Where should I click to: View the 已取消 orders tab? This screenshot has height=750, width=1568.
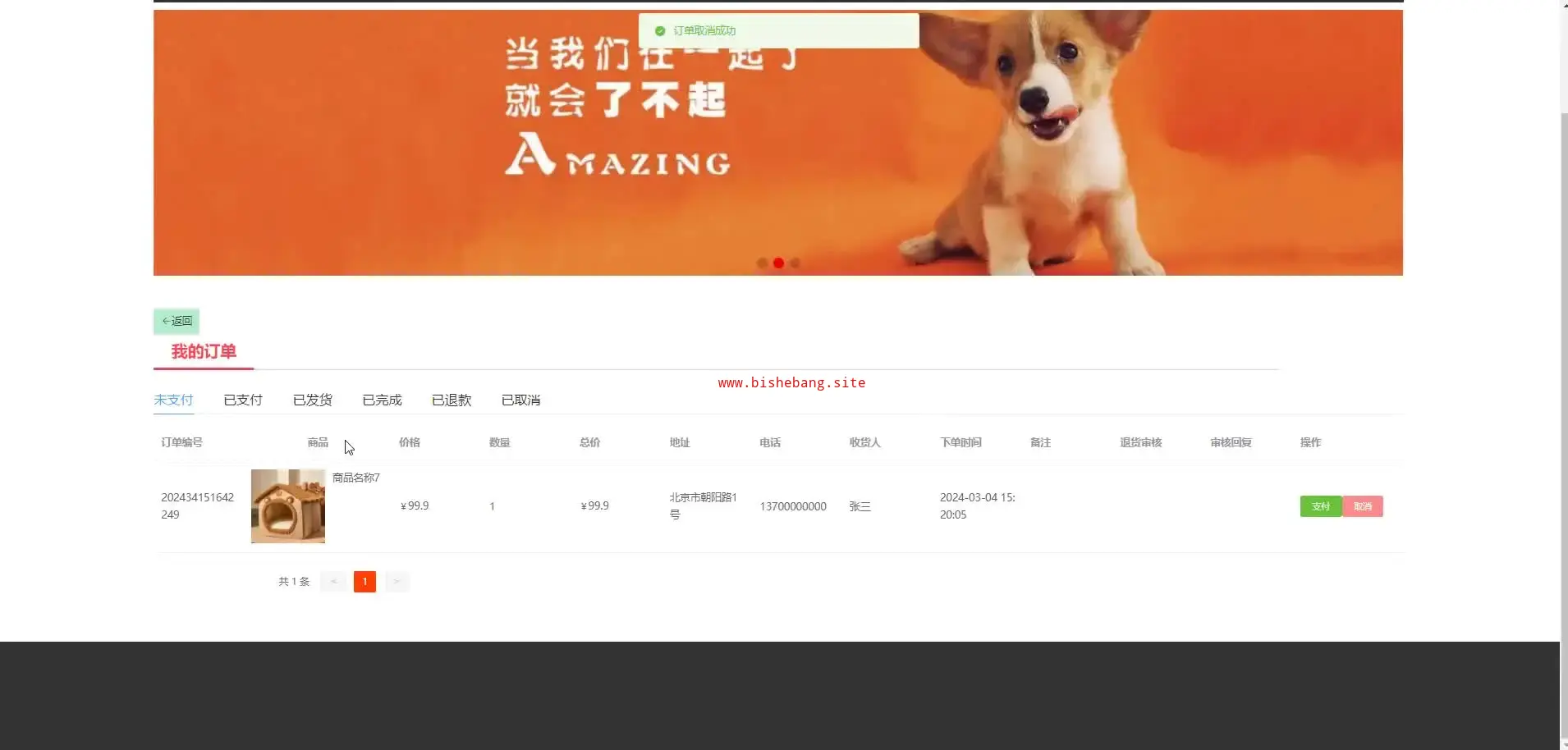pyautogui.click(x=521, y=400)
